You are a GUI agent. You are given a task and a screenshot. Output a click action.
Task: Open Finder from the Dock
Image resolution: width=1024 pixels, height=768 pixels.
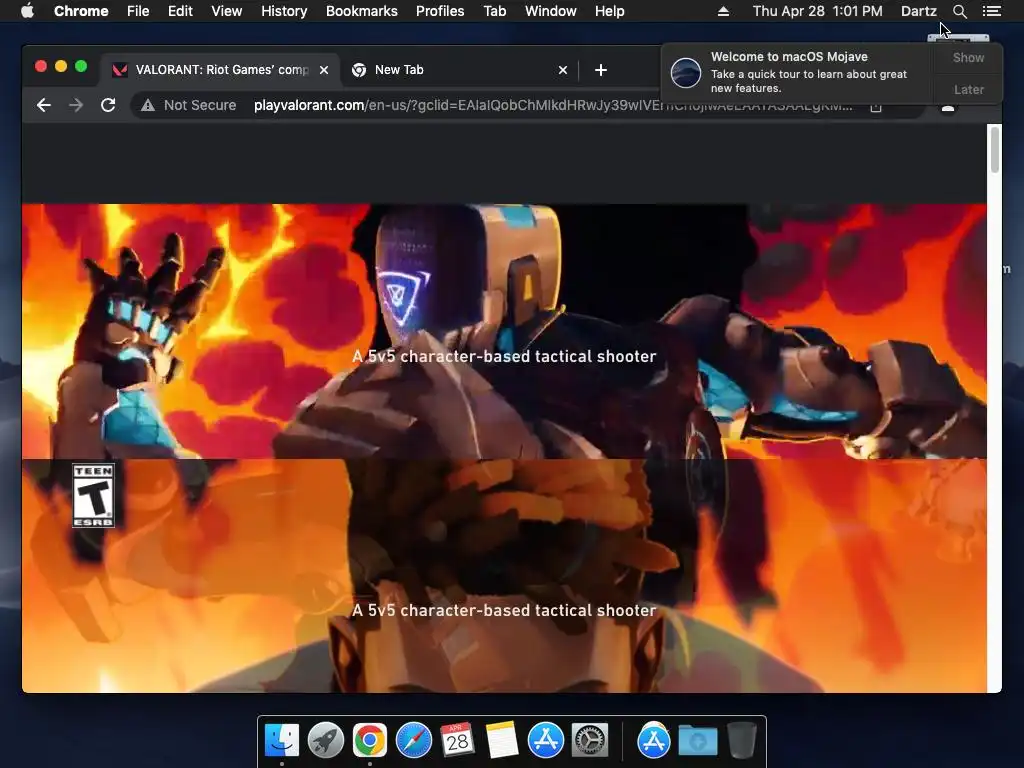point(282,741)
